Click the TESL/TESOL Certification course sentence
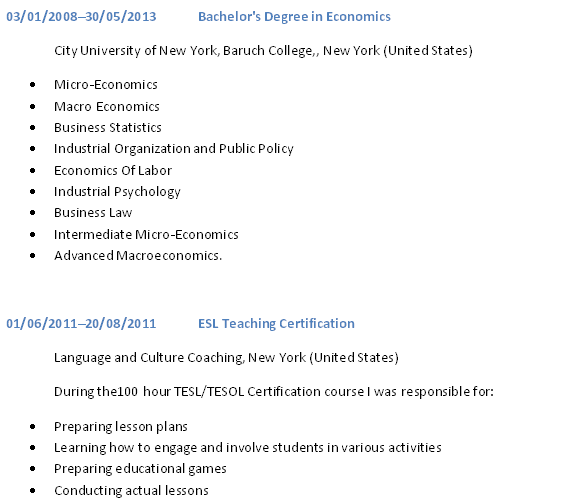 [x=274, y=392]
